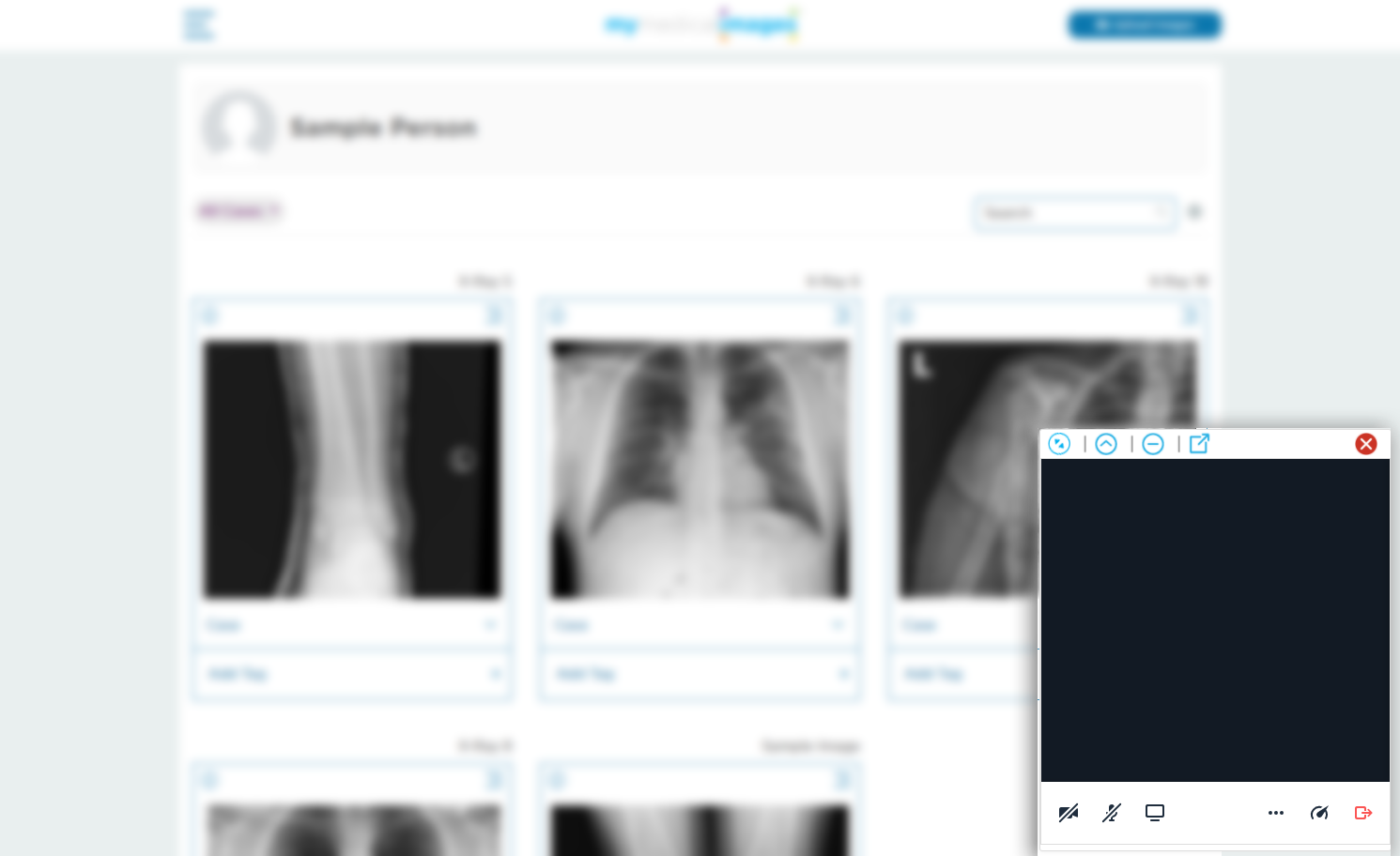This screenshot has height=856, width=1400.
Task: Click into the Search field
Action: click(1070, 213)
